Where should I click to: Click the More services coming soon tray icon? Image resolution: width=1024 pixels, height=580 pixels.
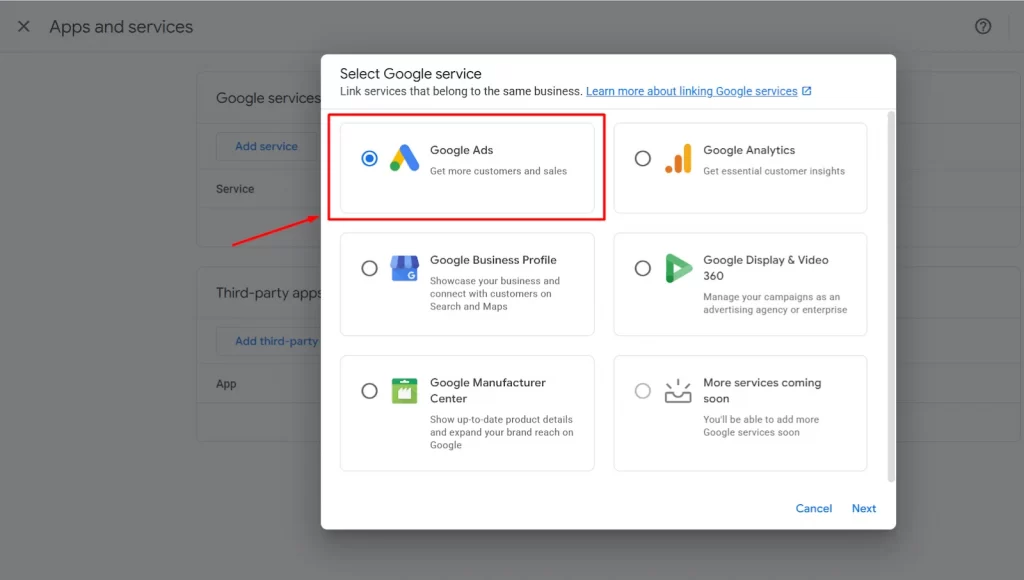point(678,391)
